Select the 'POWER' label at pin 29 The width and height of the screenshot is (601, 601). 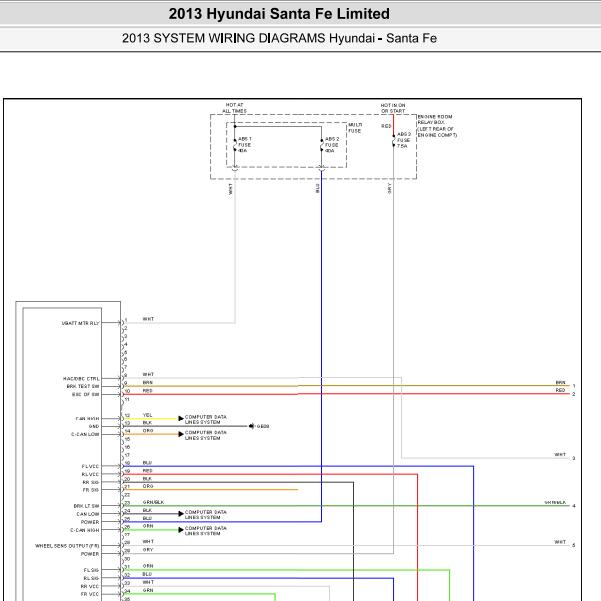pos(90,554)
